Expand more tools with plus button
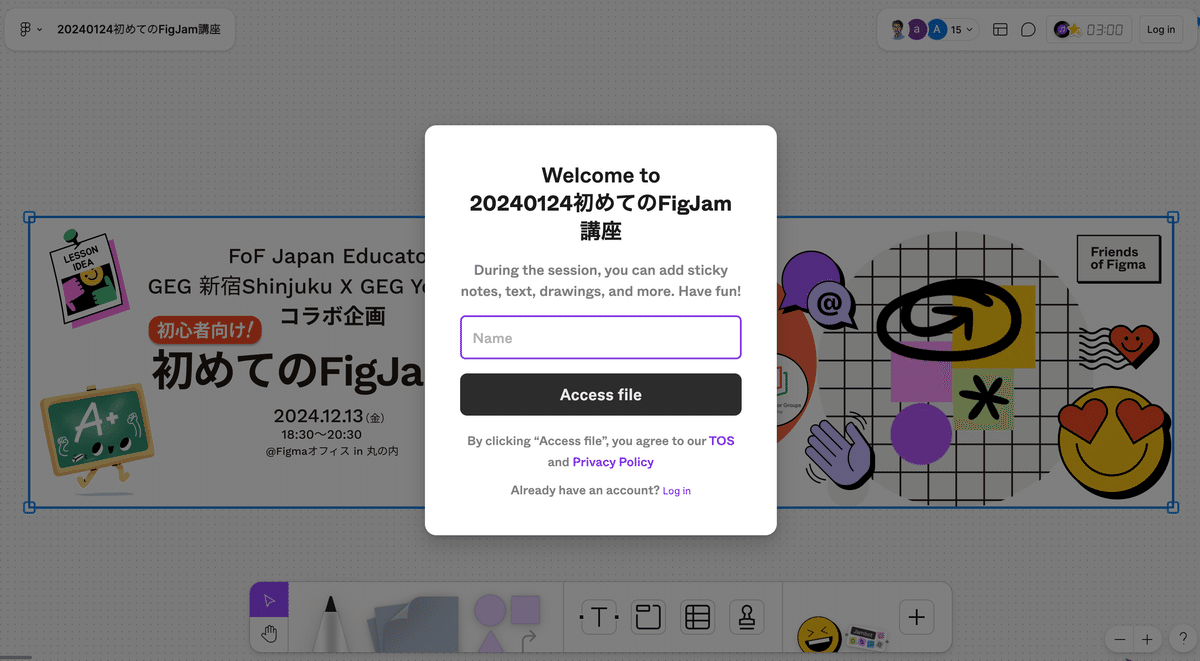The width and height of the screenshot is (1200, 661). point(916,617)
